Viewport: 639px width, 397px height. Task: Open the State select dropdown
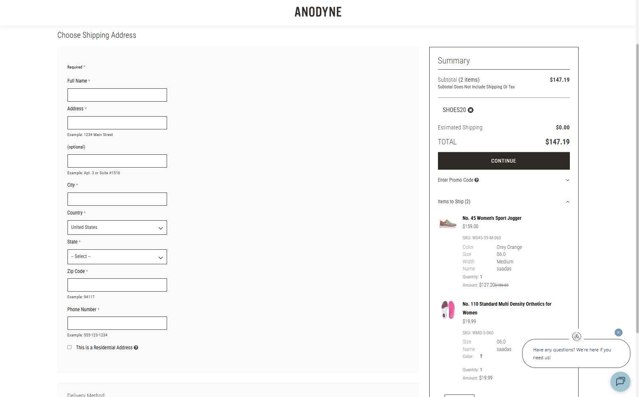[117, 257]
